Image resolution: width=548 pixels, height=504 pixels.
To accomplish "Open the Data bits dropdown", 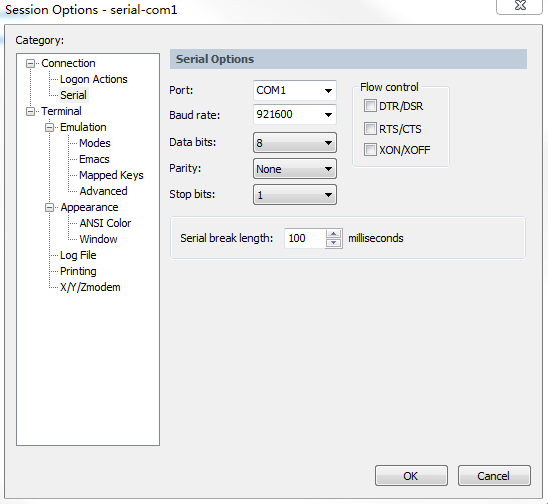I will click(x=295, y=143).
